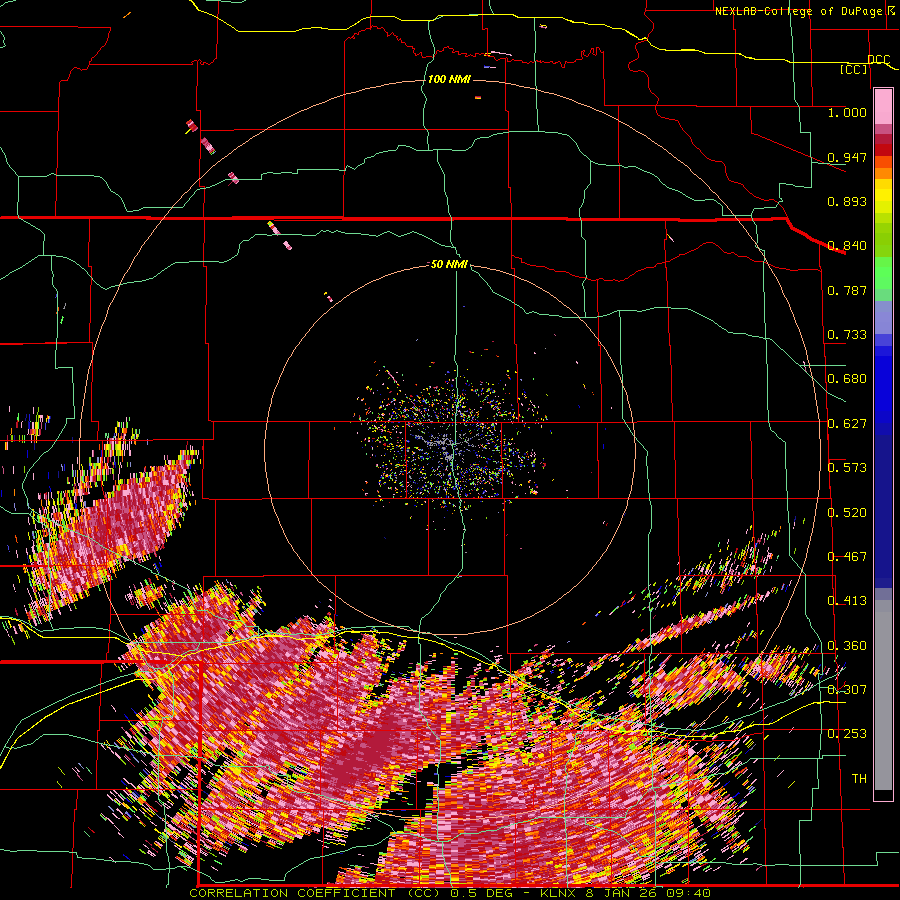The width and height of the screenshot is (900, 900).
Task: Click the CORRELATION COEFFICIENT (CC) caption text
Action: point(315,893)
